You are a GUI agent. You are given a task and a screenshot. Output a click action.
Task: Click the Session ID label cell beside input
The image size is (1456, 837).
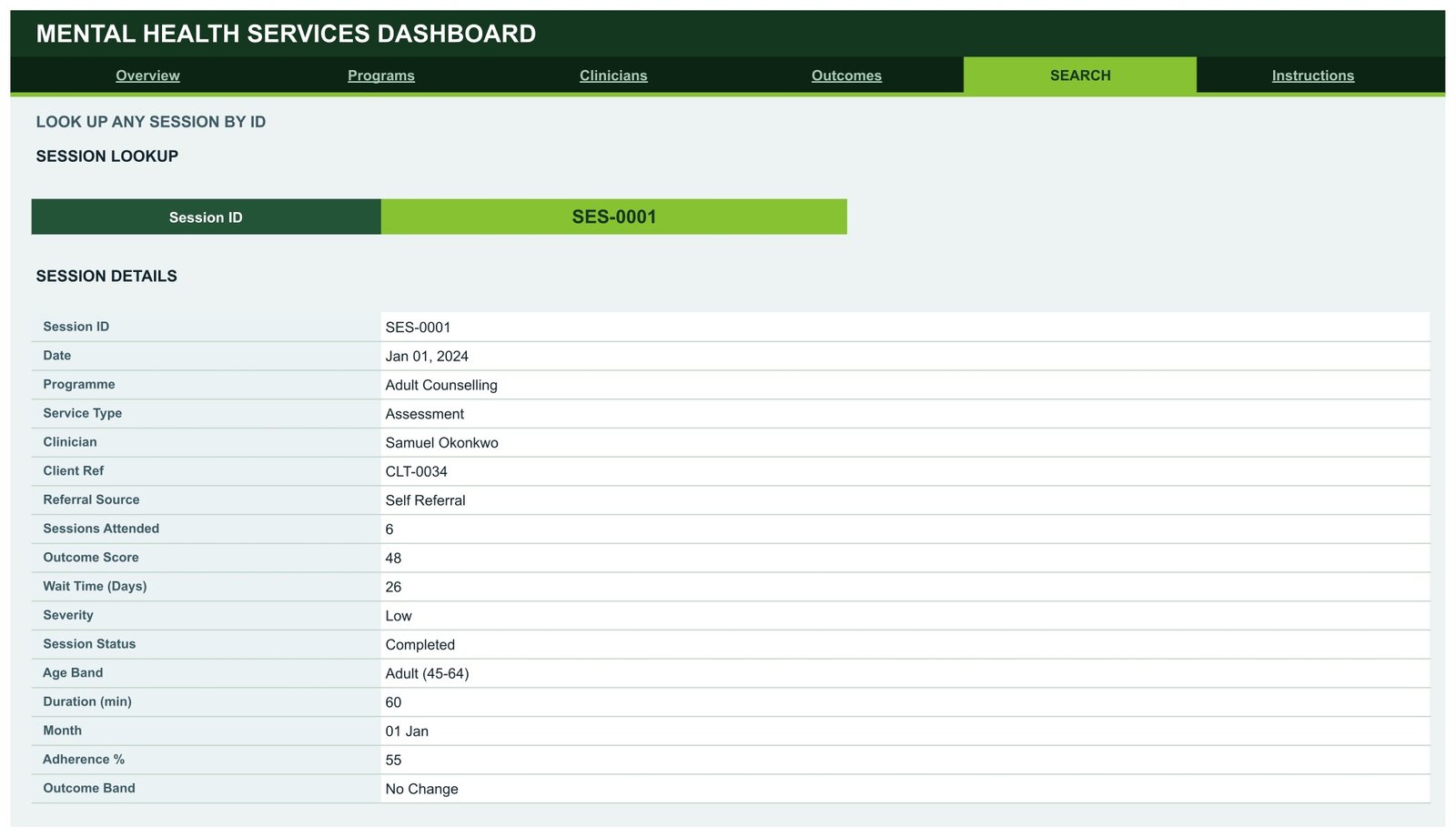[x=206, y=217]
